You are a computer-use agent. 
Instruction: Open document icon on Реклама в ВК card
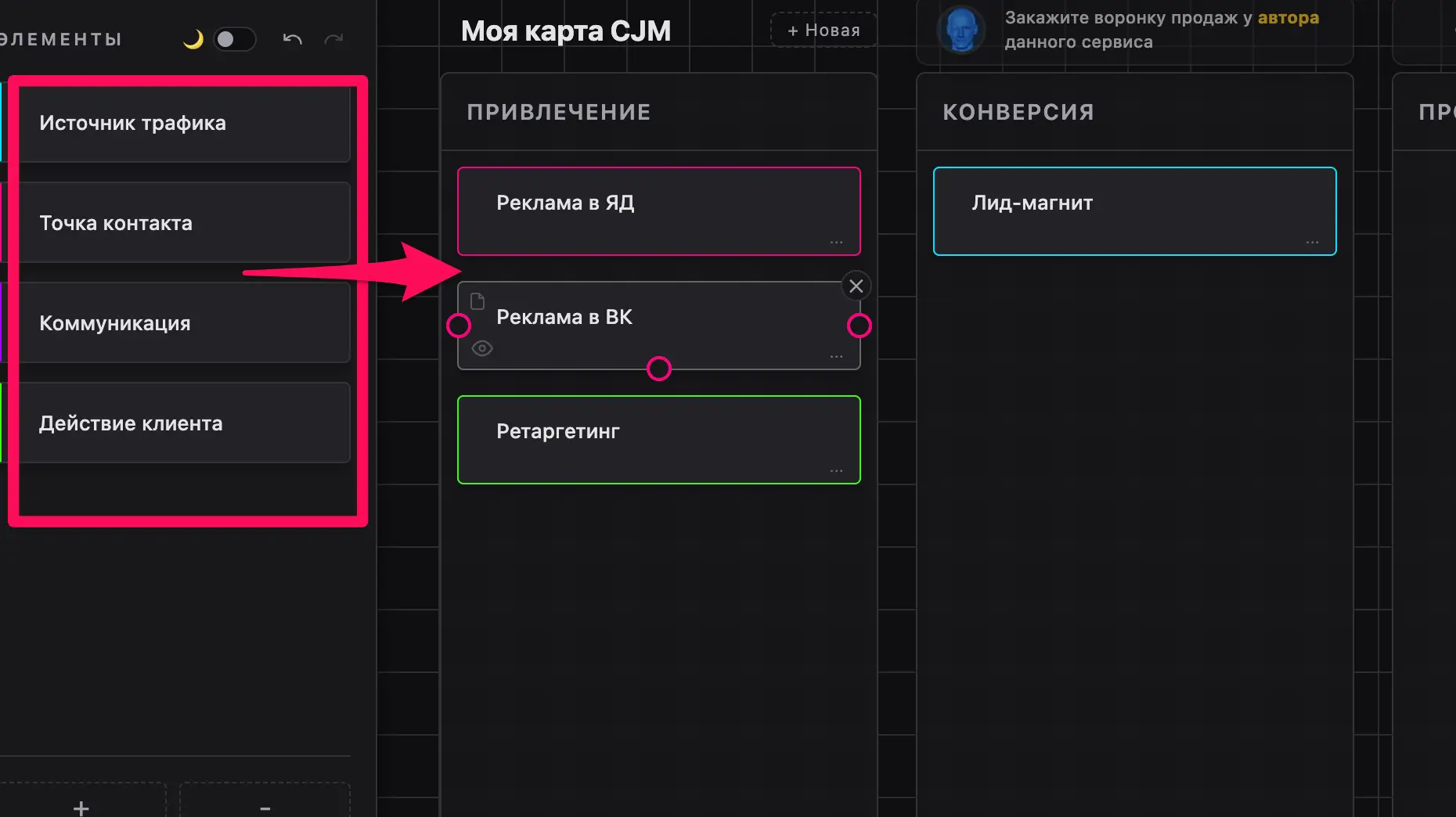(x=478, y=301)
